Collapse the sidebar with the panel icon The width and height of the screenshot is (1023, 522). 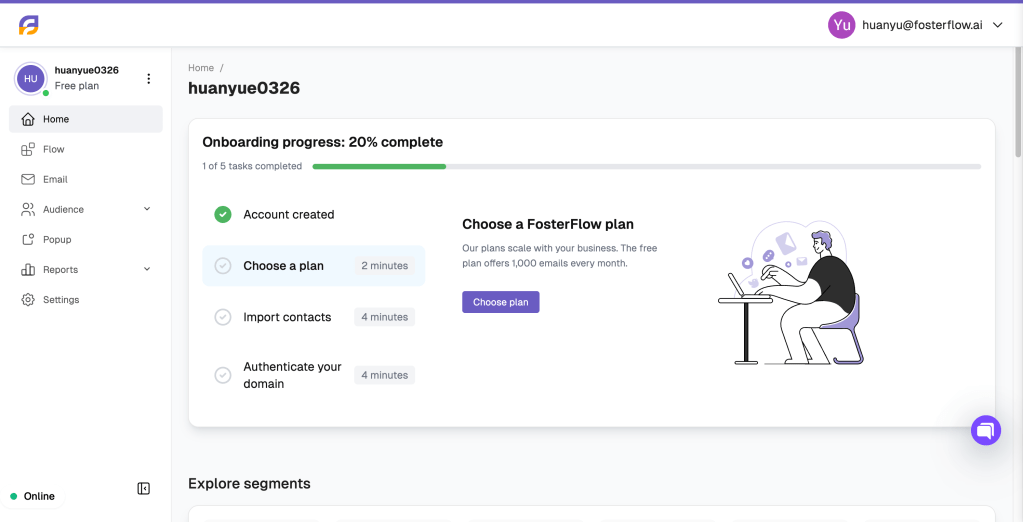144,489
